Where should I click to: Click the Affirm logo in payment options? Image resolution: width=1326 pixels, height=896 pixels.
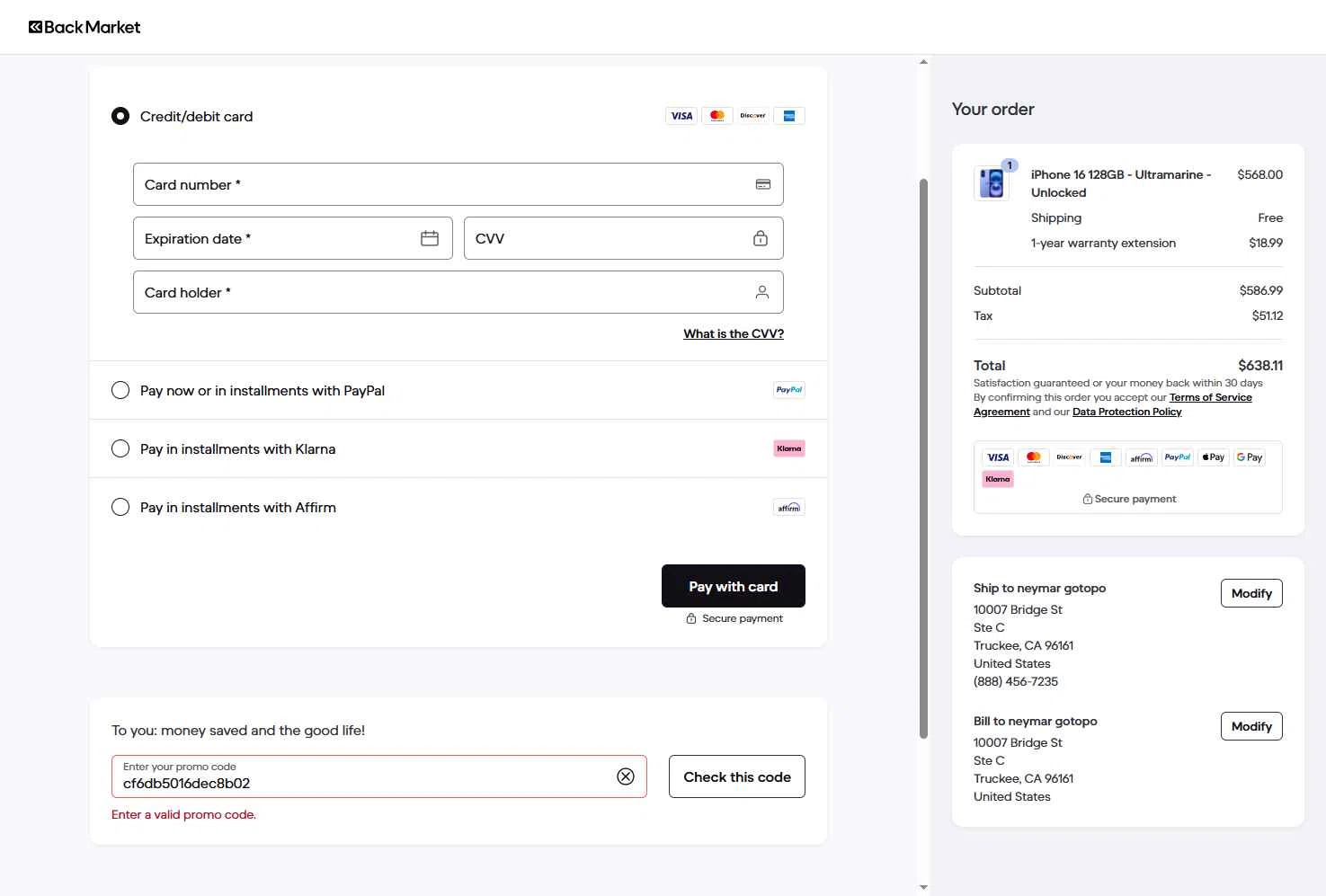point(789,507)
